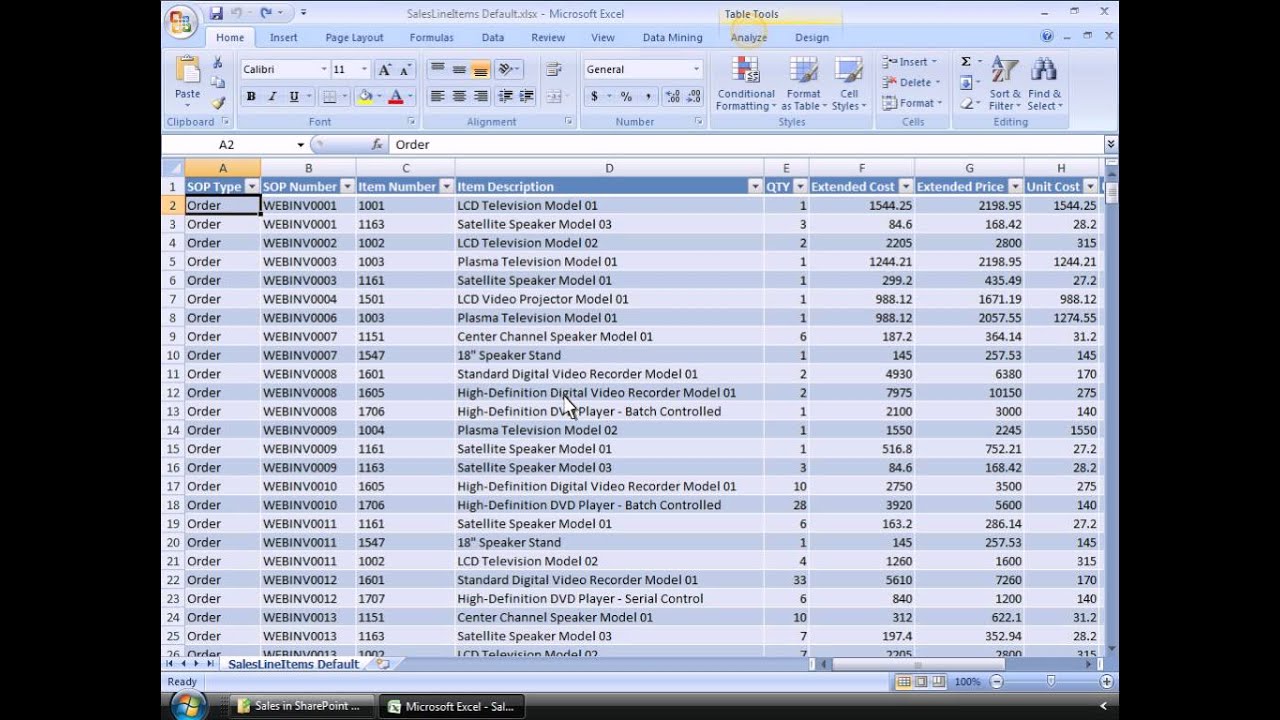The image size is (1280, 720).
Task: Apply red font color
Action: (396, 97)
